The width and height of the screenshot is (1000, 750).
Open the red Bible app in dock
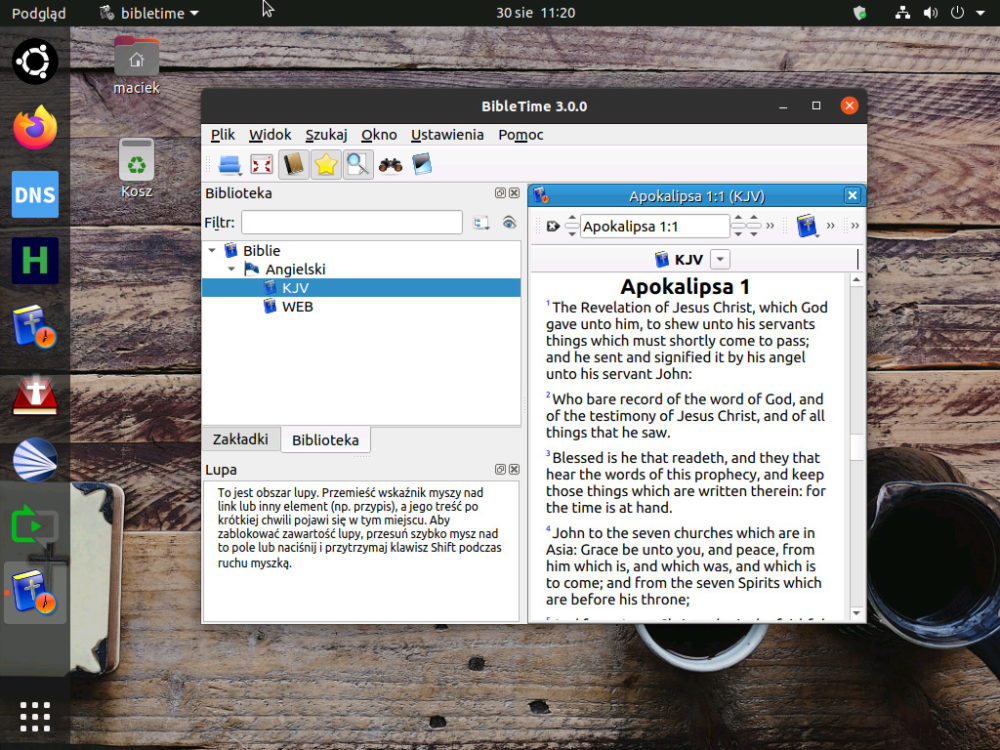(x=35, y=393)
